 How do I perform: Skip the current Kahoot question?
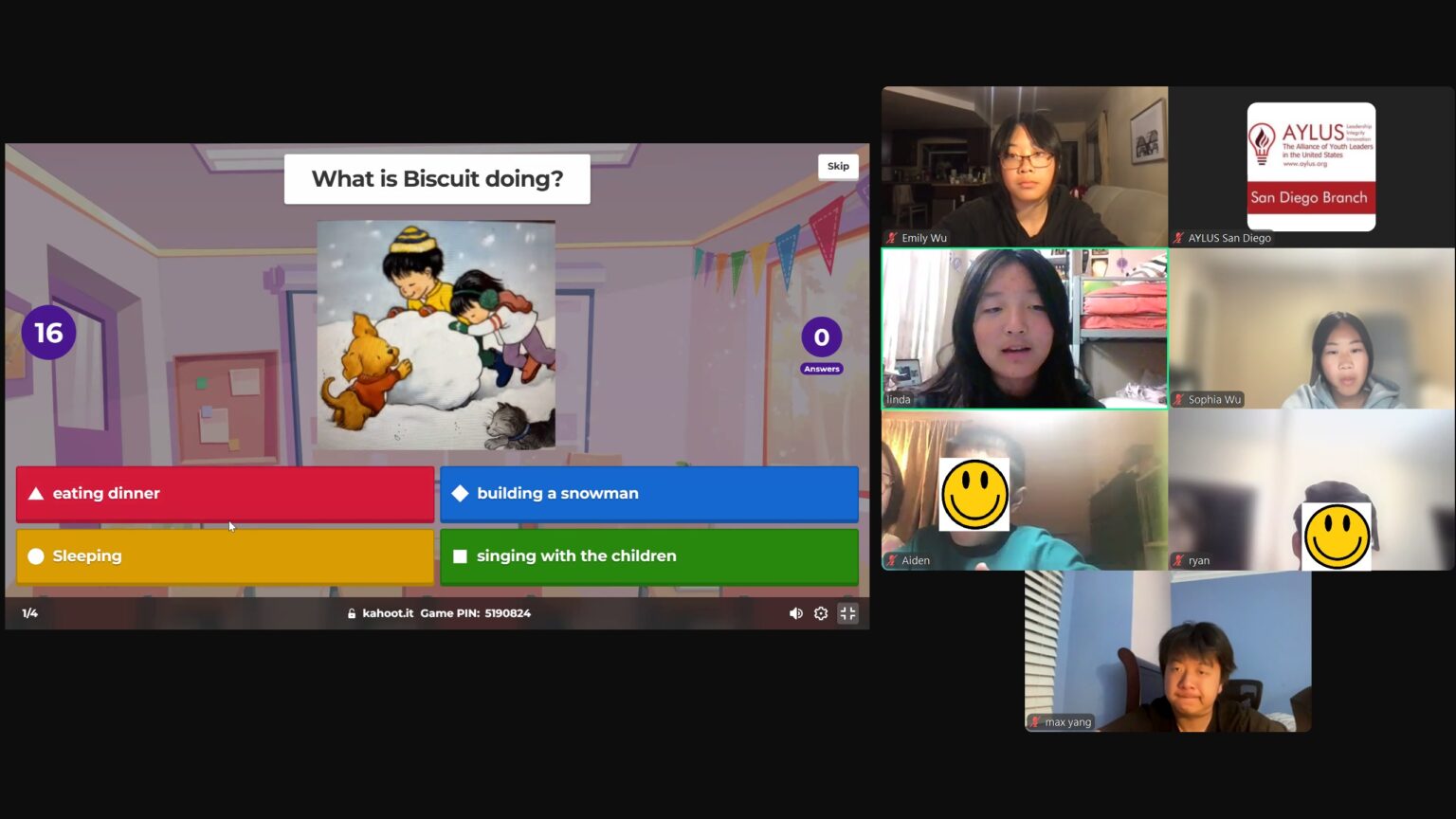[838, 166]
